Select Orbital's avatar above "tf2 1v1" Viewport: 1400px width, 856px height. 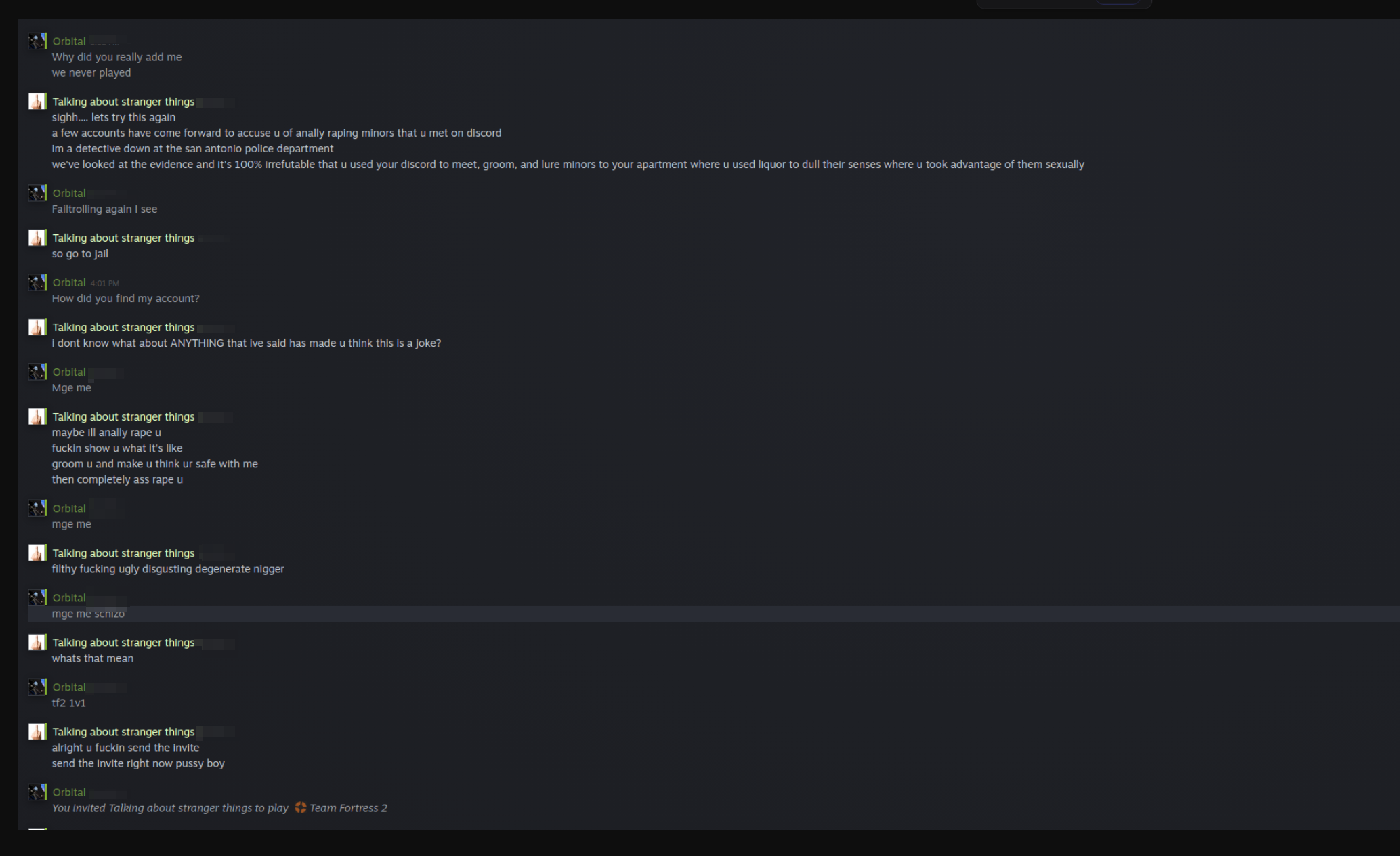coord(37,687)
